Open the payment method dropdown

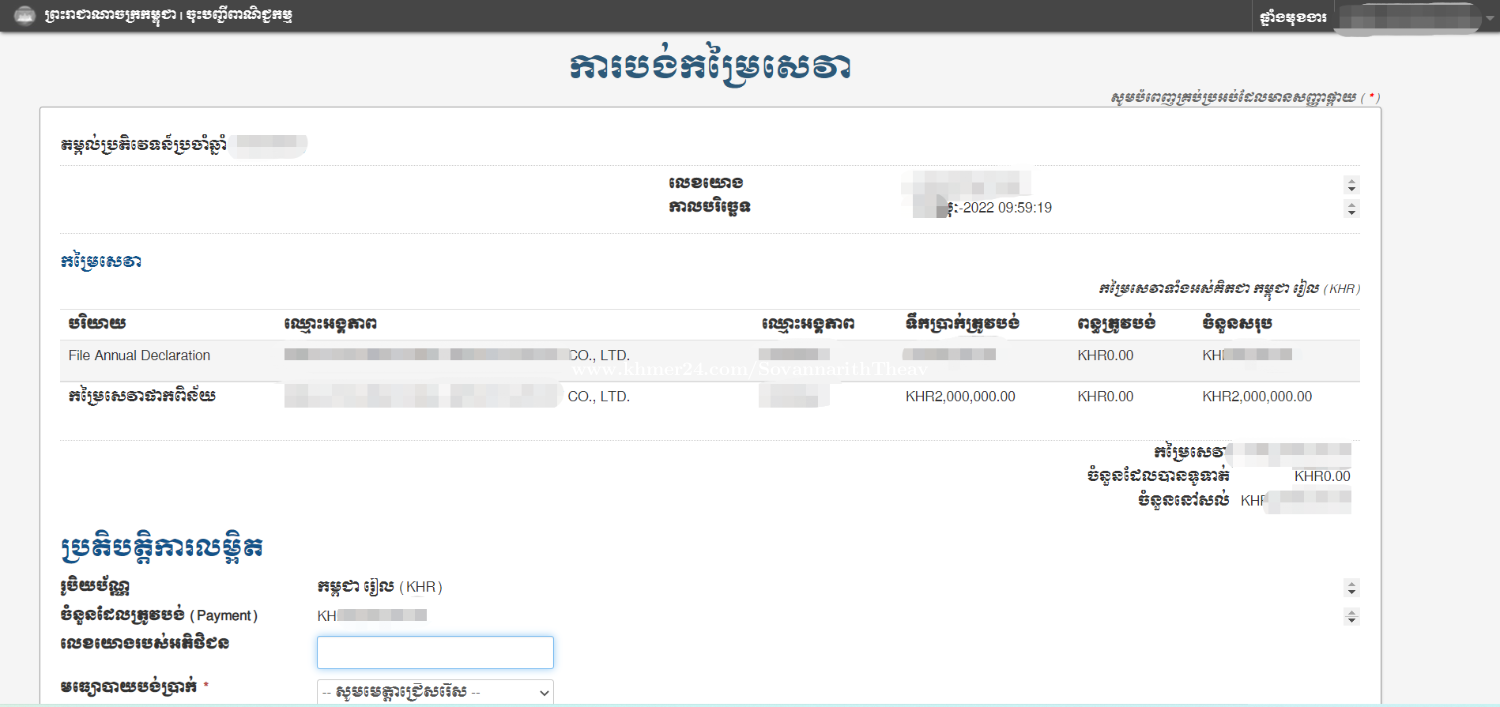click(x=435, y=692)
